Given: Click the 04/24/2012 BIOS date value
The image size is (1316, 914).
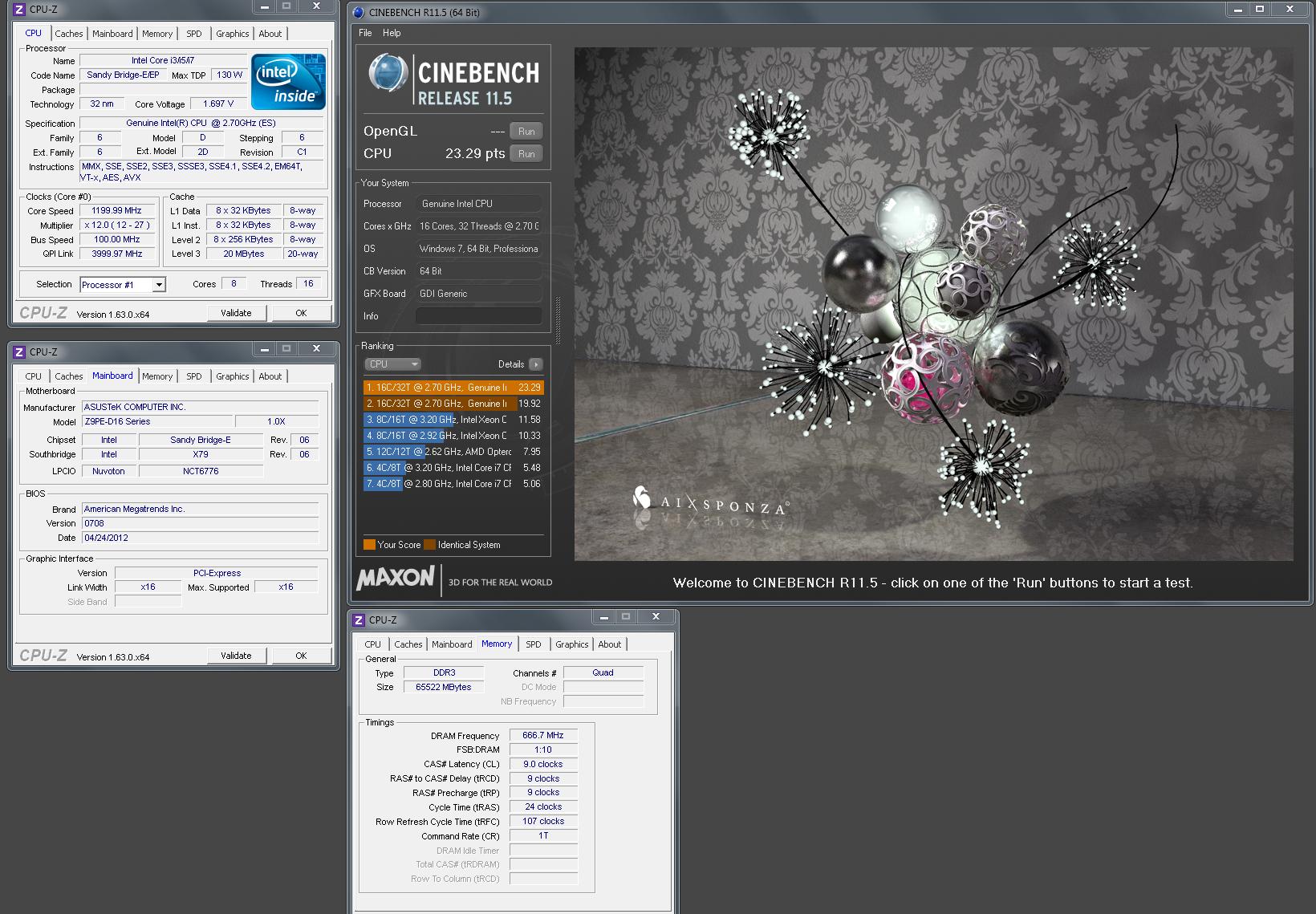Looking at the screenshot, I should [200, 538].
